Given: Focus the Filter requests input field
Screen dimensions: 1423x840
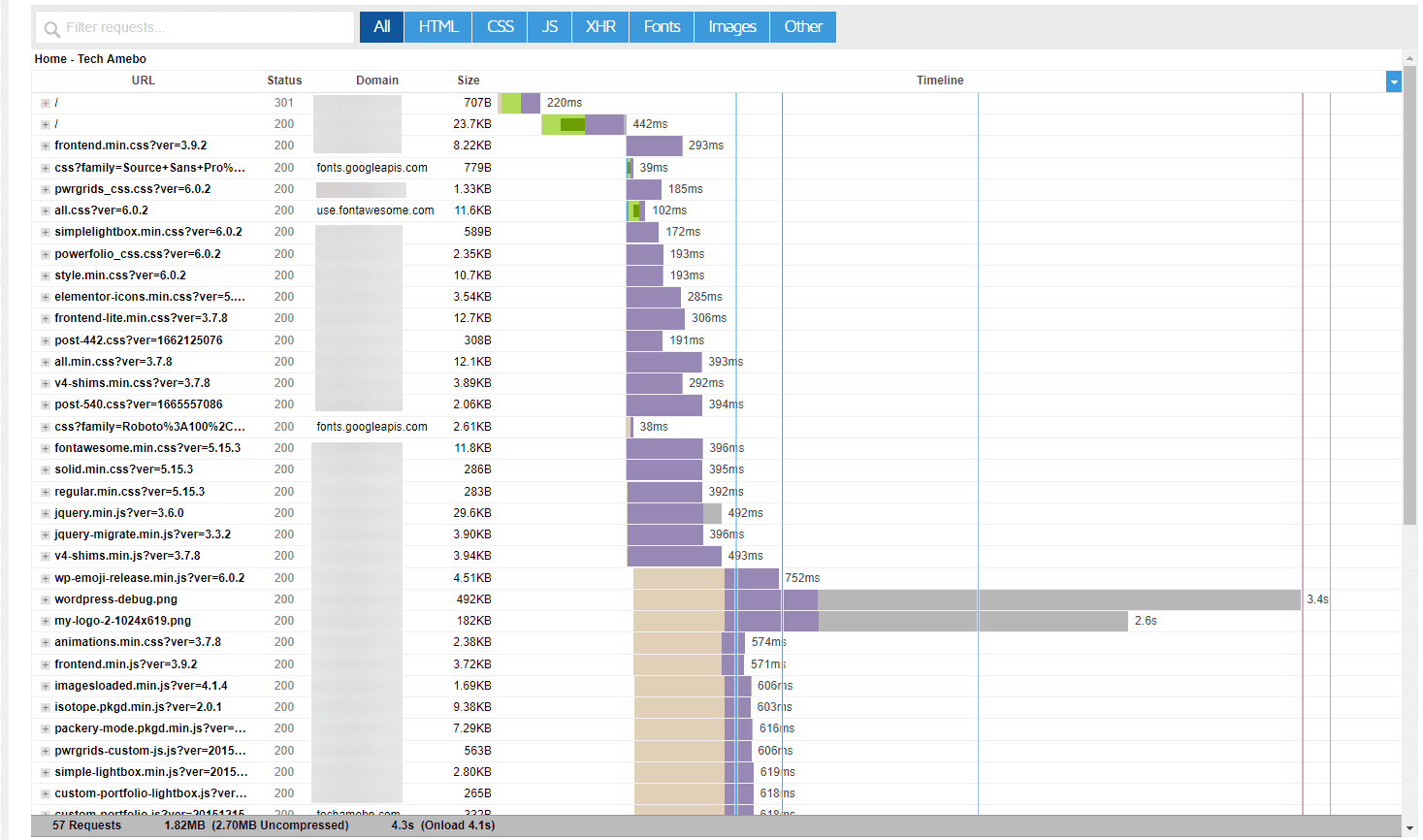Looking at the screenshot, I should [x=195, y=27].
